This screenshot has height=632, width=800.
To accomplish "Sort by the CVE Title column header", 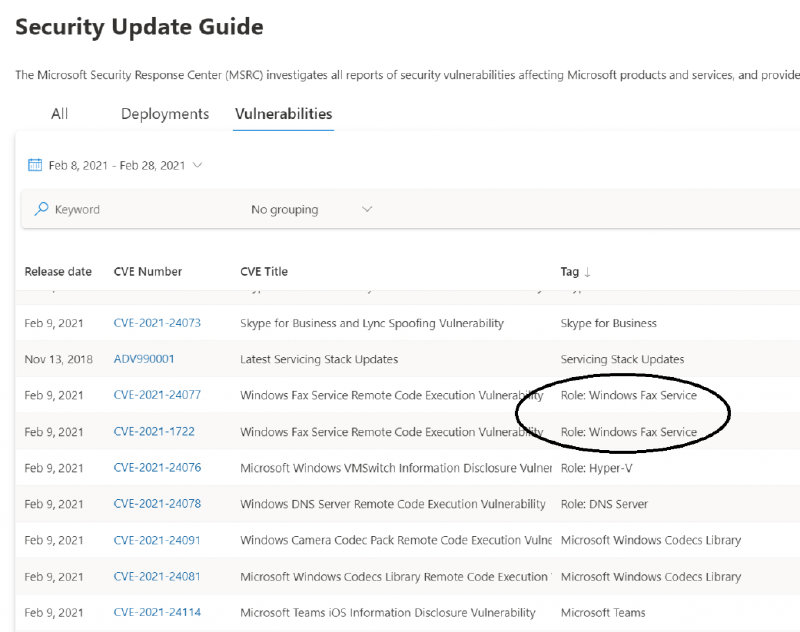I will tap(264, 272).
